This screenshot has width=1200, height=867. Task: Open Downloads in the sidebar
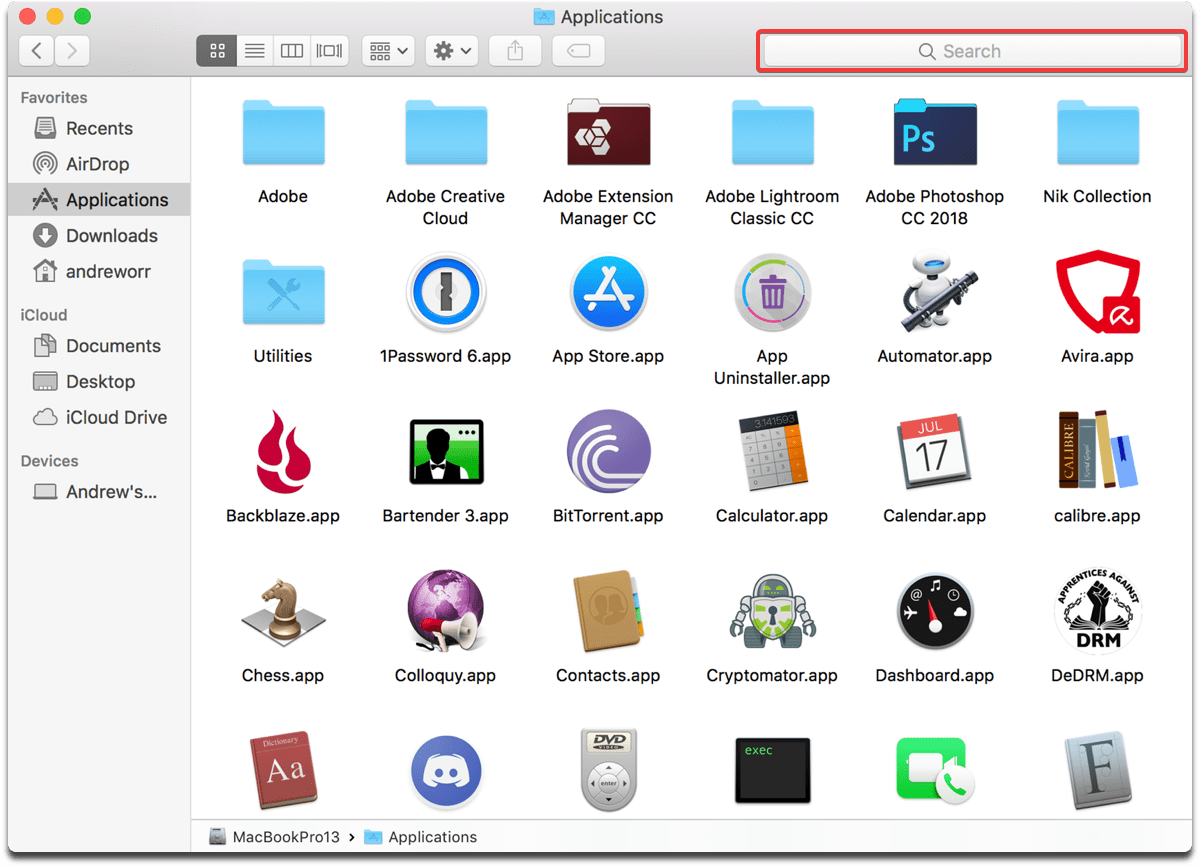tap(99, 236)
